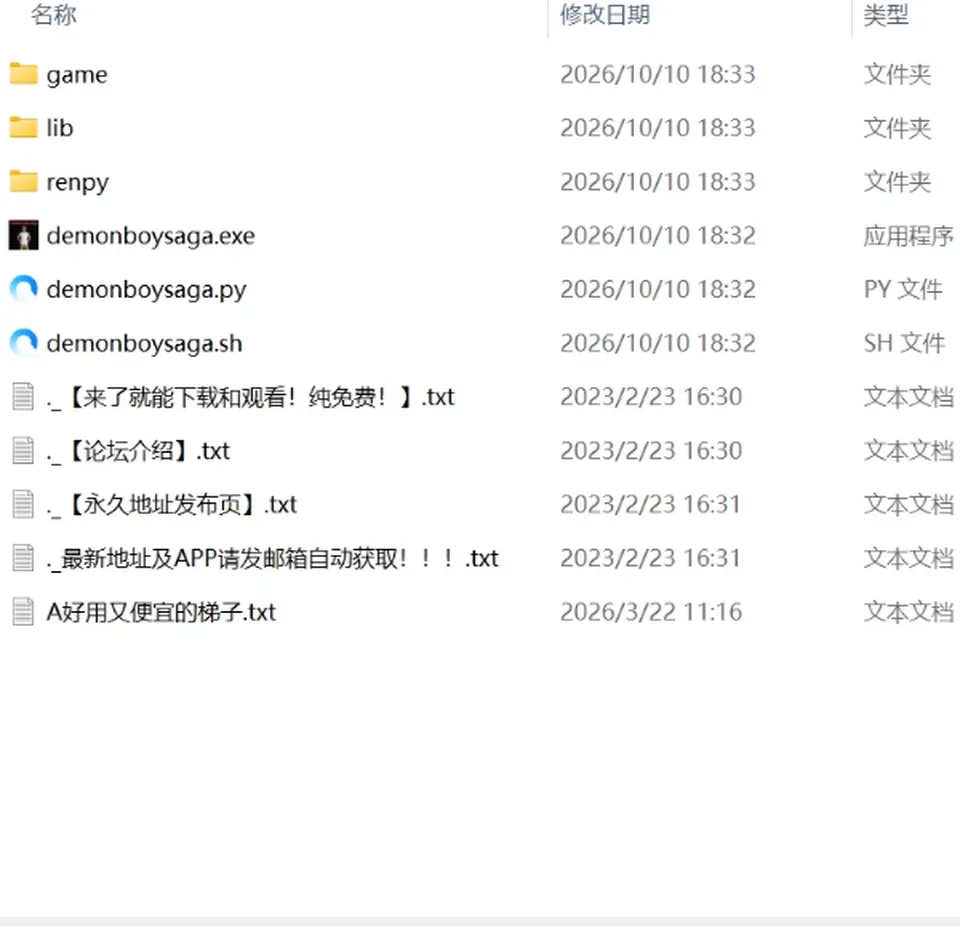Click the file name demonboysaga.py

coord(146,290)
